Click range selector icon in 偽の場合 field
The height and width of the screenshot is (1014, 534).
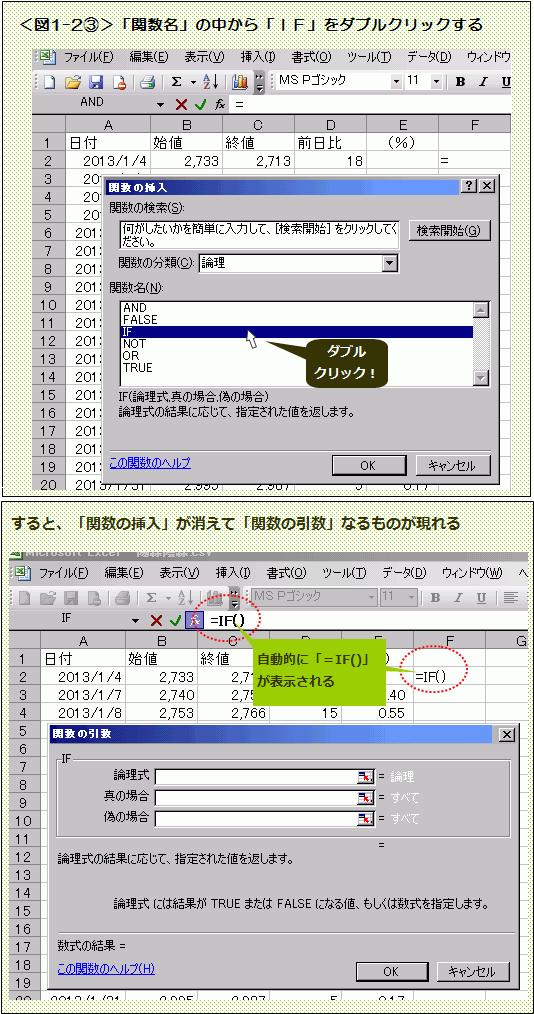click(366, 818)
